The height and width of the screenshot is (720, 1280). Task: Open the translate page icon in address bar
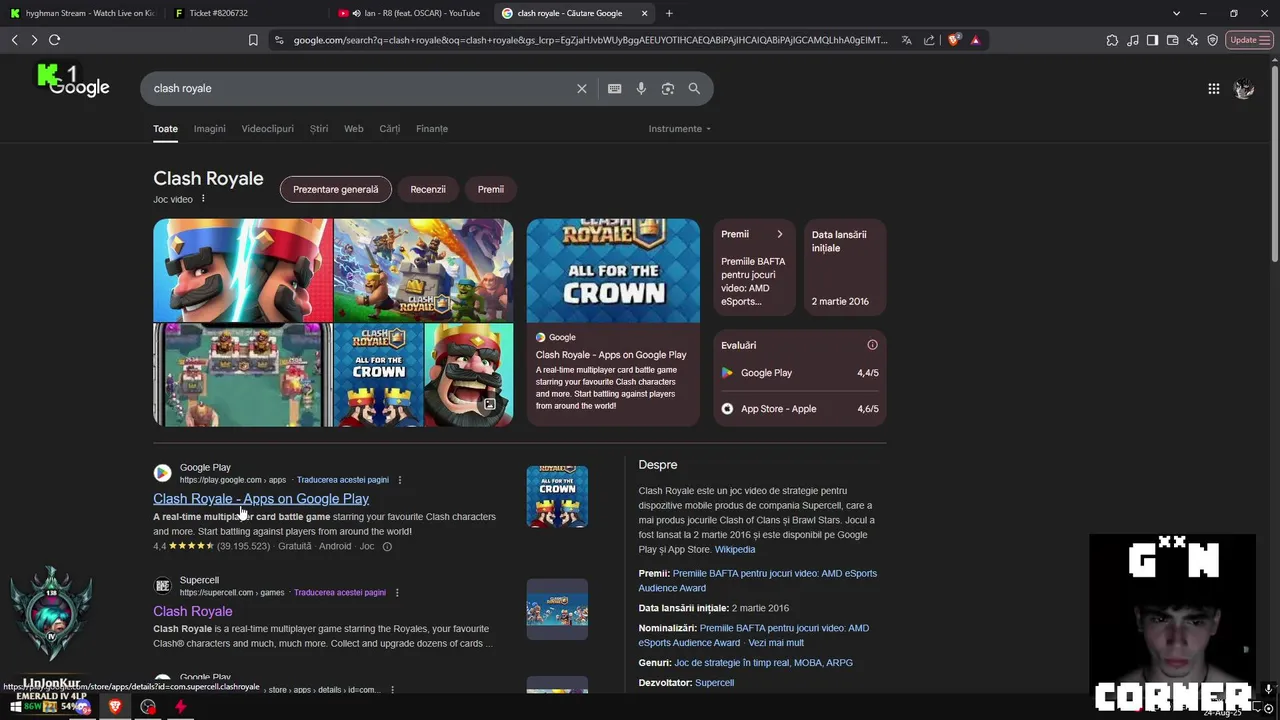point(906,40)
